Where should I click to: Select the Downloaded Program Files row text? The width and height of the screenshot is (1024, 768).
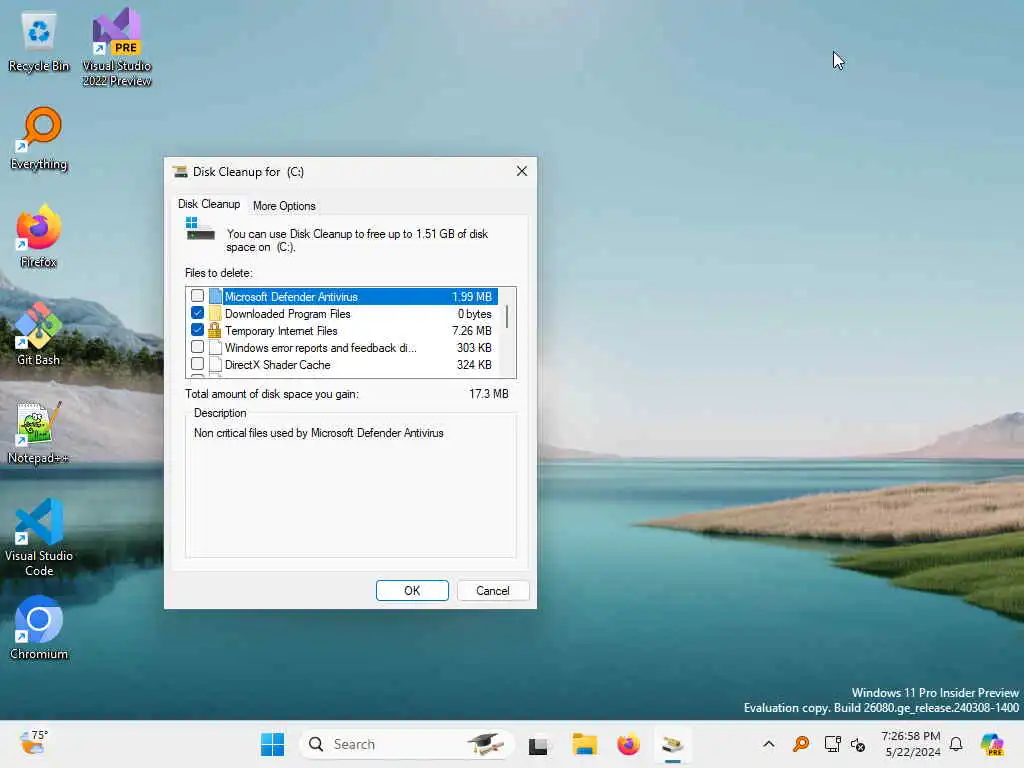287,313
